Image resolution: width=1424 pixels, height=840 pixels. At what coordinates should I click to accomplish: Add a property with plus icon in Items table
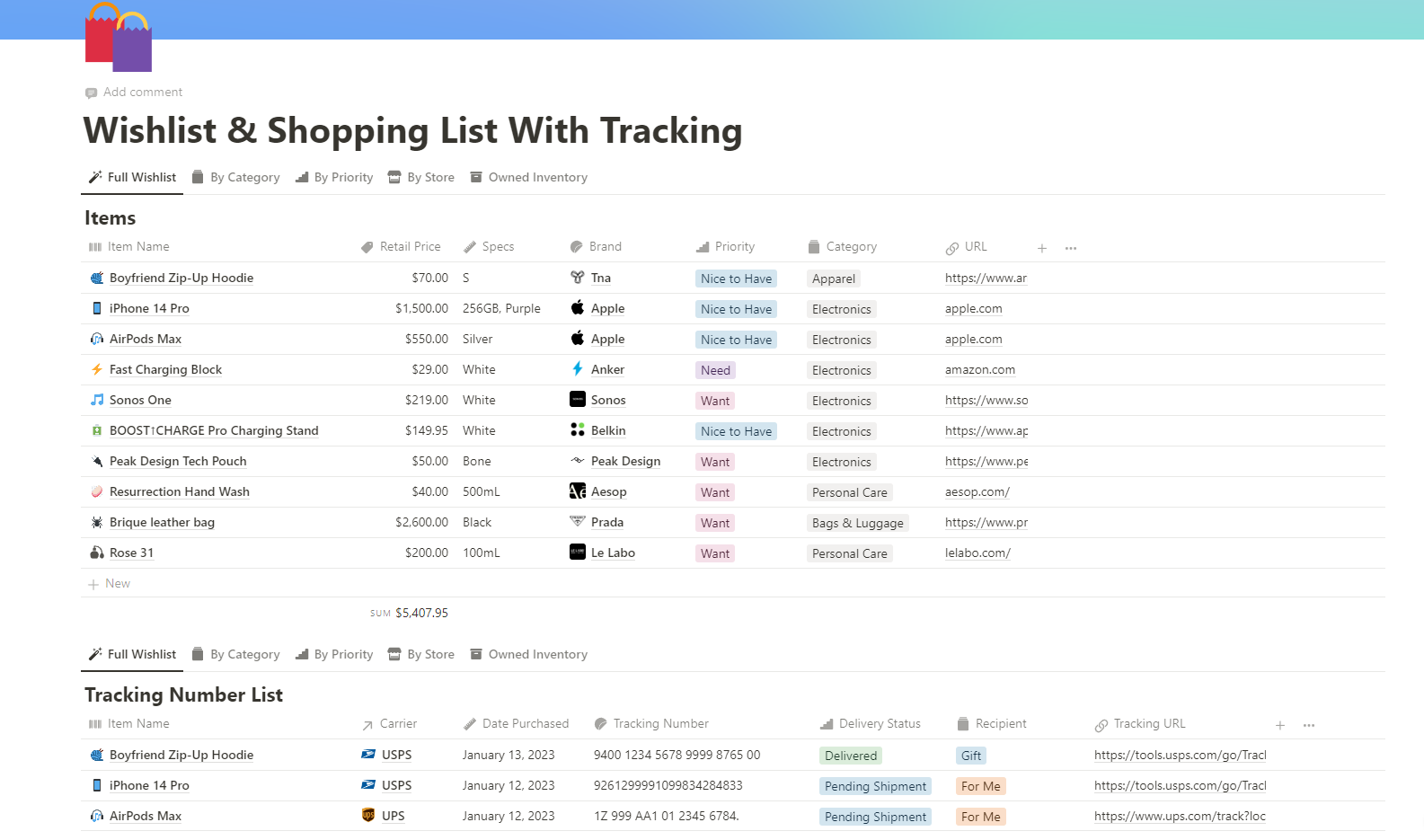click(1042, 248)
